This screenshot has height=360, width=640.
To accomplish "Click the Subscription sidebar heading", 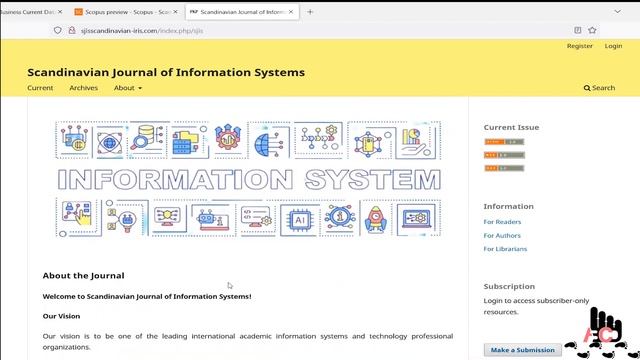I will click(x=509, y=287).
